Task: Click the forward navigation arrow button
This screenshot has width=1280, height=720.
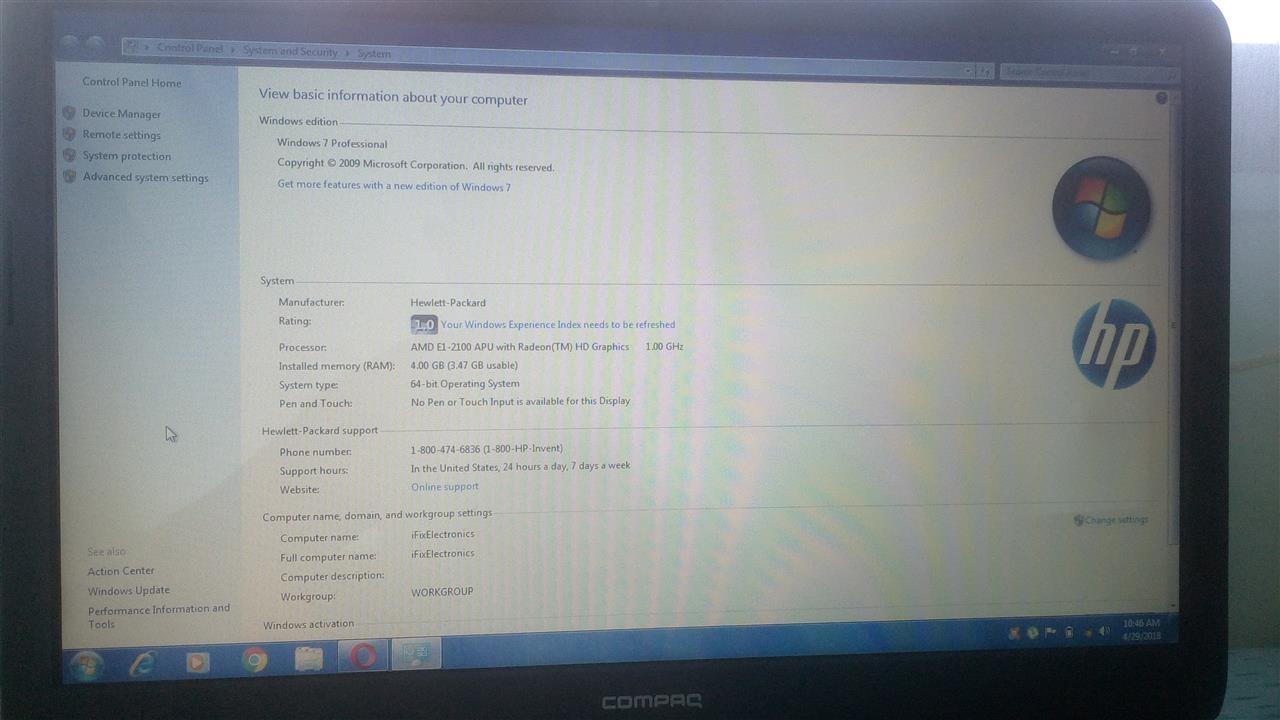Action: coord(94,44)
